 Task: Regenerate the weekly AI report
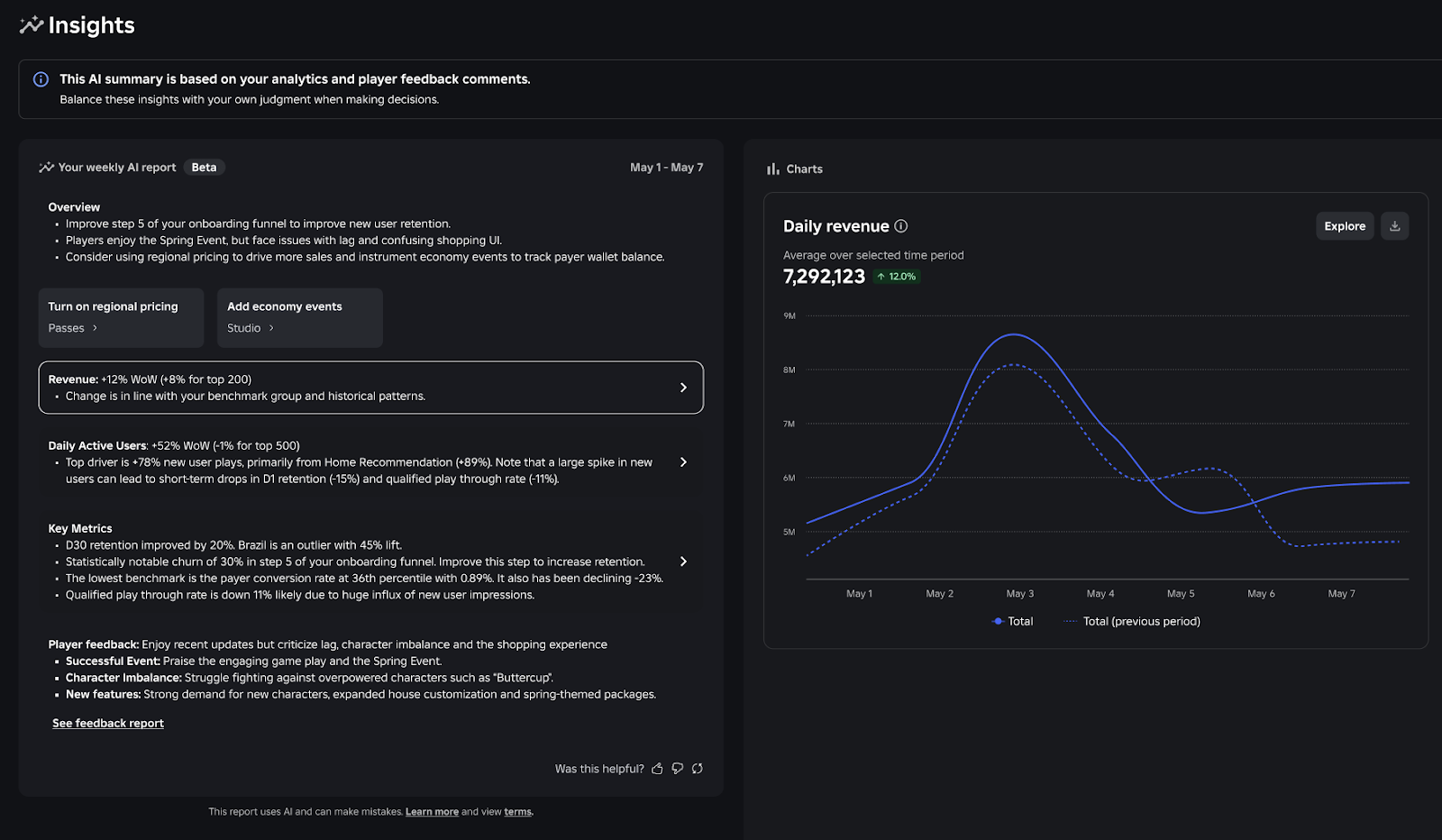[697, 769]
